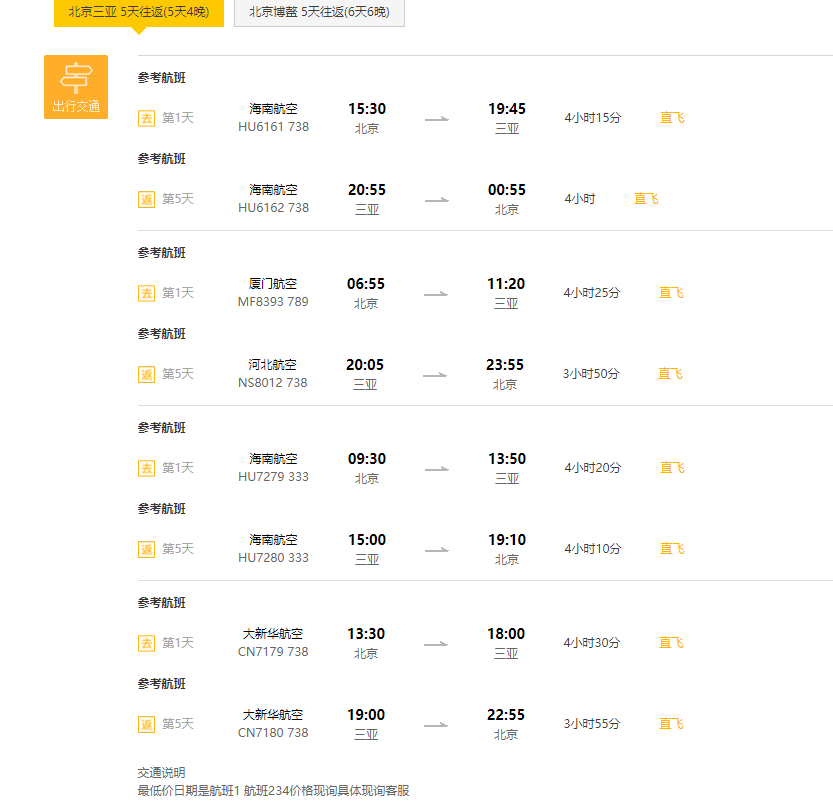Click the 去 icon for flight CN7179
833x810 pixels.
tap(146, 643)
